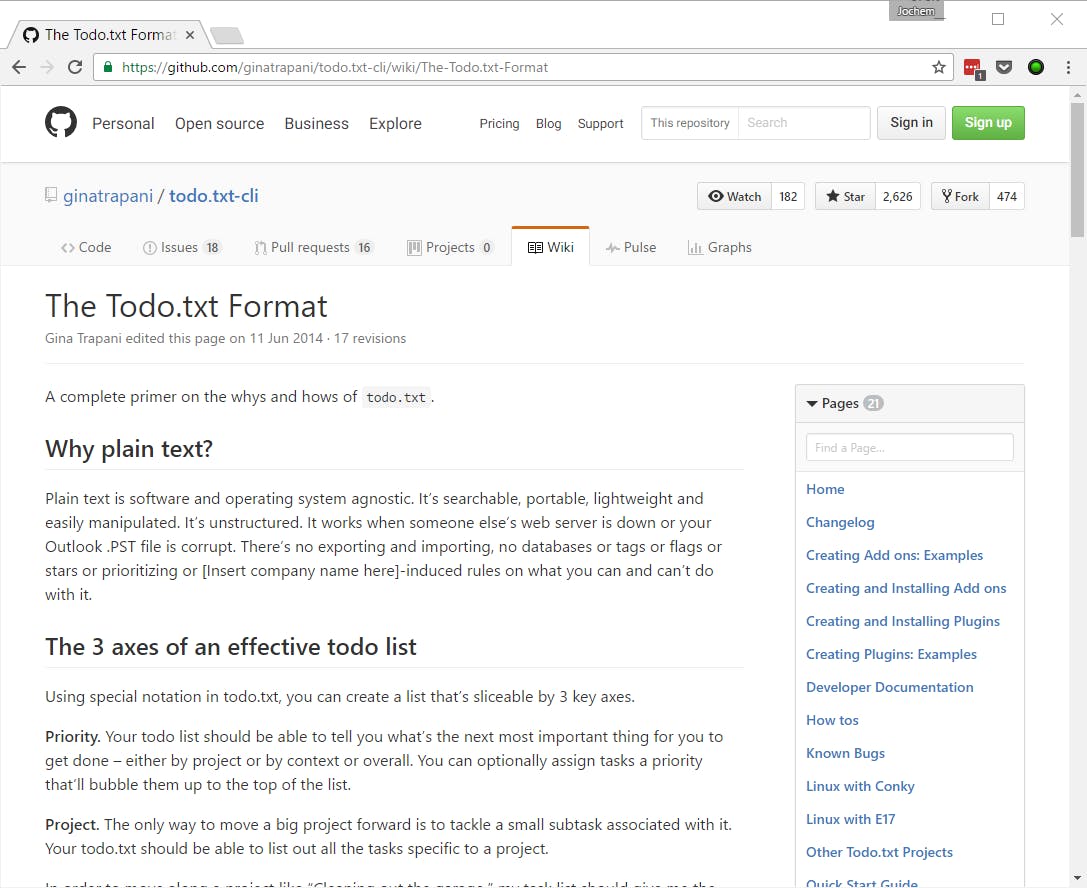This screenshot has width=1087, height=888.
Task: Open the Pulse tab
Action: tap(631, 247)
